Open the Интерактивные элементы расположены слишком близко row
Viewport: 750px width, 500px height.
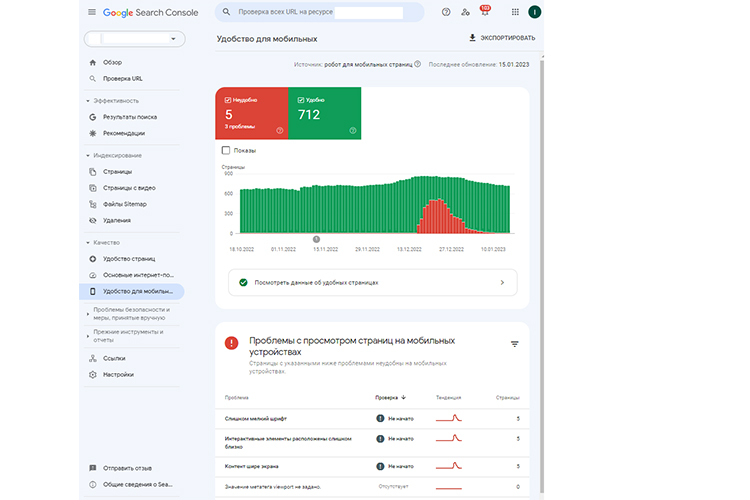tap(372, 443)
